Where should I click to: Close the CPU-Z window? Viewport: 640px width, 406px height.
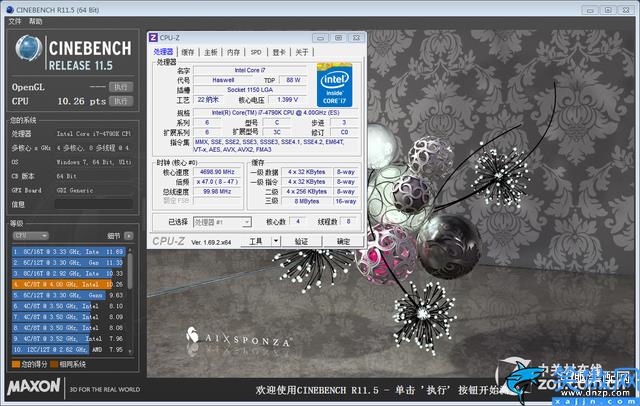356,38
